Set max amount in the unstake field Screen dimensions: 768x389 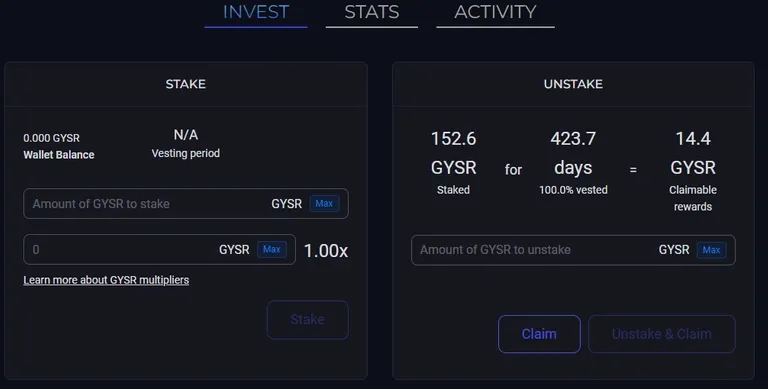tap(711, 250)
